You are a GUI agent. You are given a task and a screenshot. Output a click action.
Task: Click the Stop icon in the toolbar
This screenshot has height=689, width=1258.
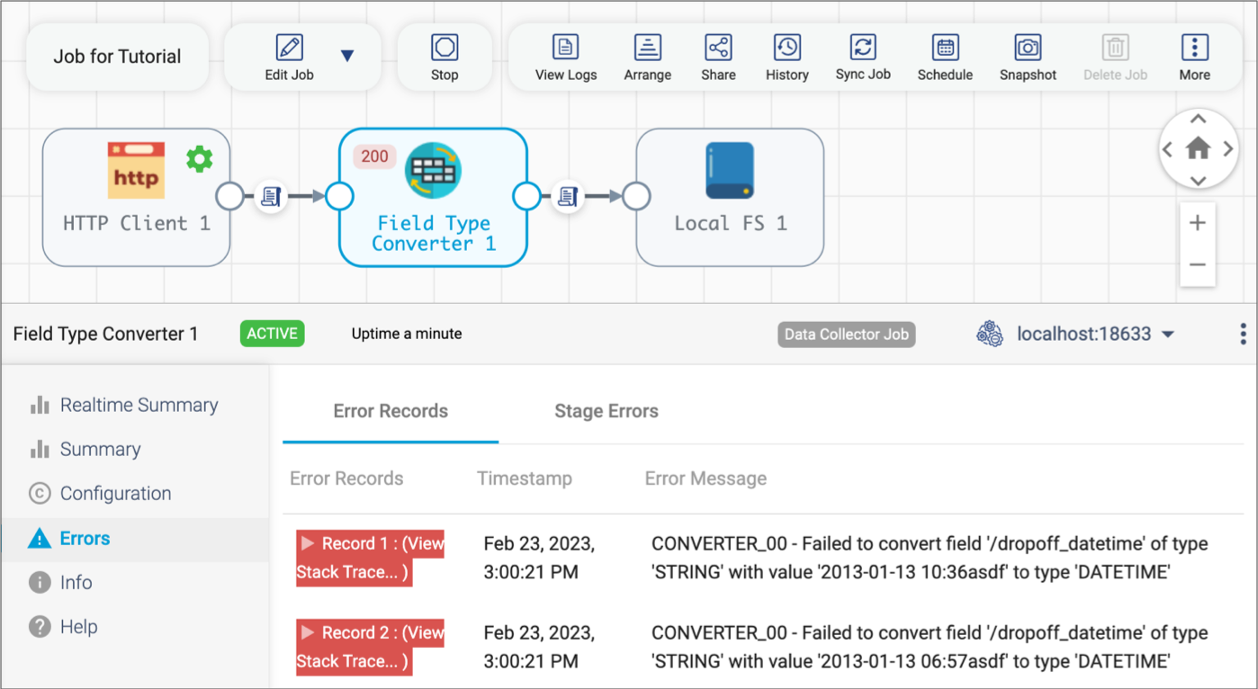click(444, 47)
